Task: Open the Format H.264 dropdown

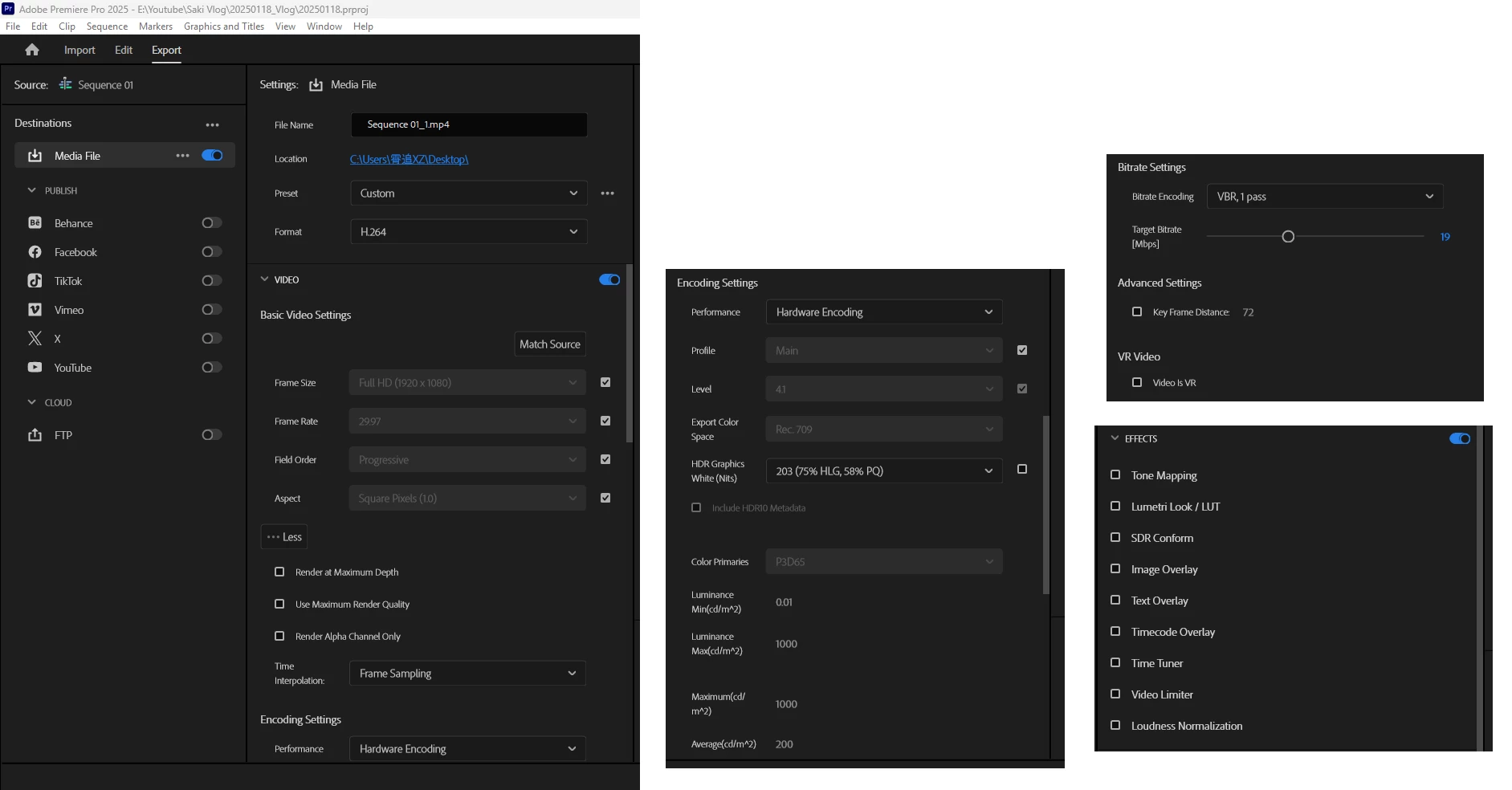Action: (x=469, y=232)
